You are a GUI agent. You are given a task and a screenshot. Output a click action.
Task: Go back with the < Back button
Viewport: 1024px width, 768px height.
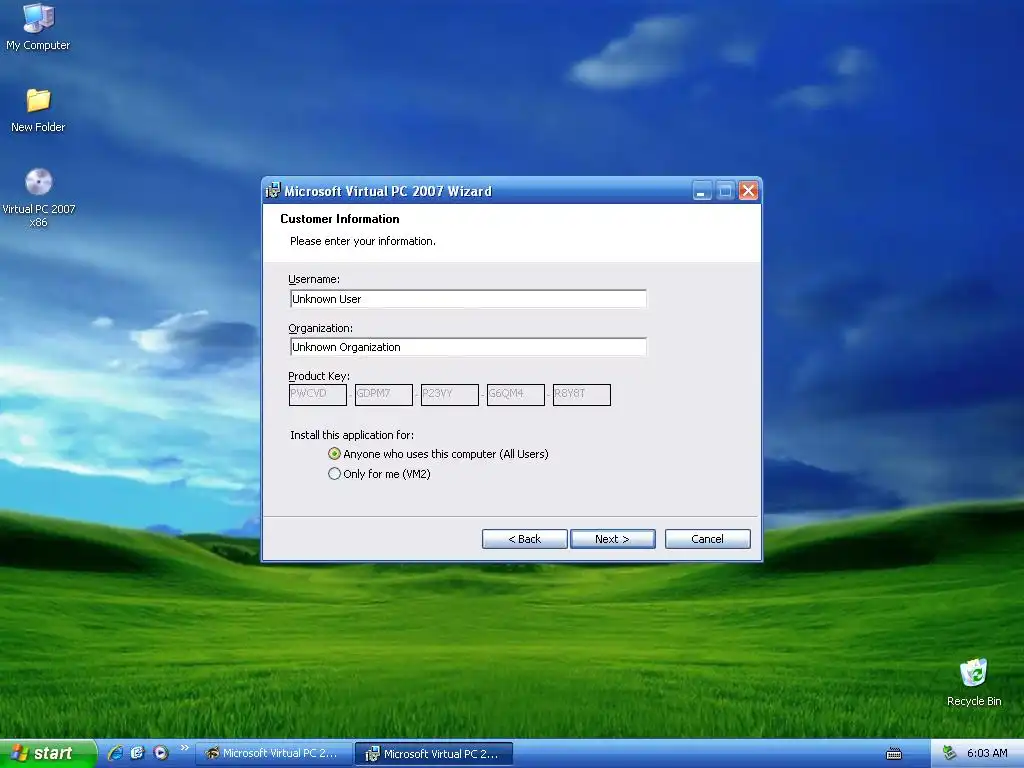click(524, 539)
